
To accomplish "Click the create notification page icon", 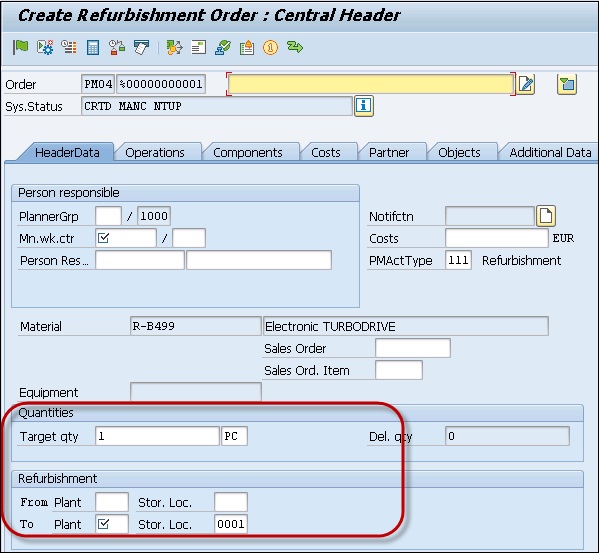I will (x=546, y=216).
